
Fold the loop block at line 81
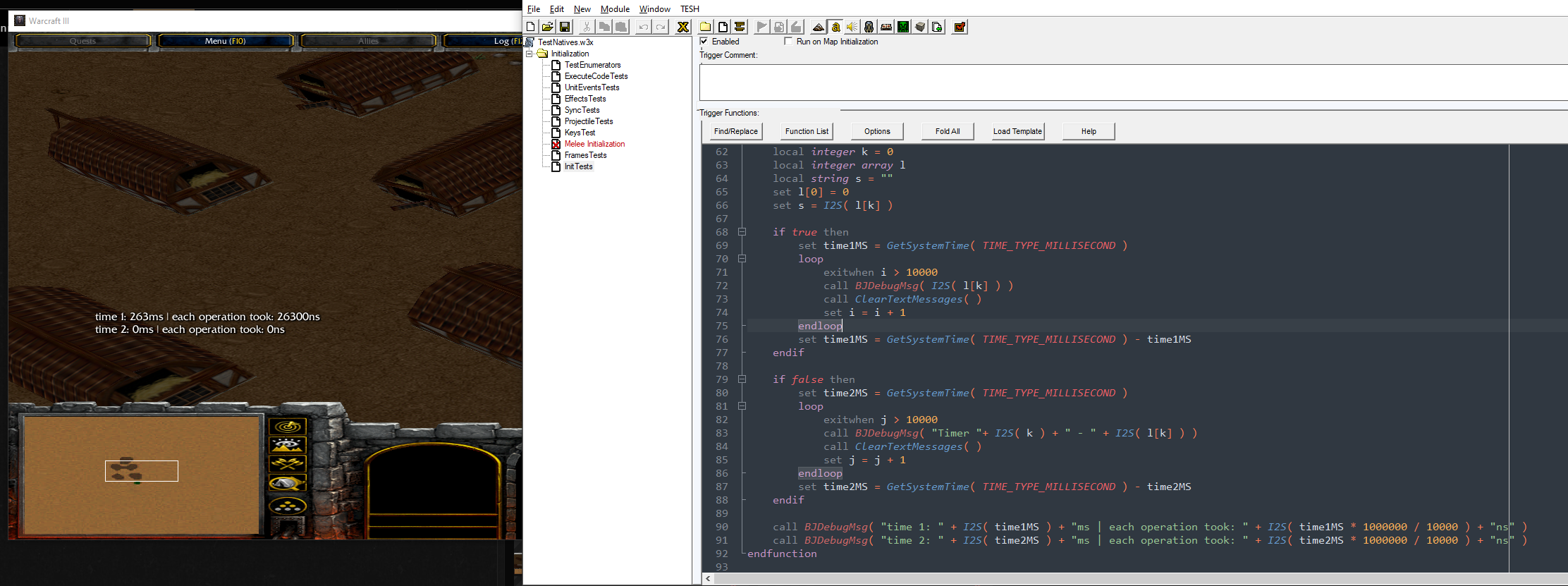(742, 406)
